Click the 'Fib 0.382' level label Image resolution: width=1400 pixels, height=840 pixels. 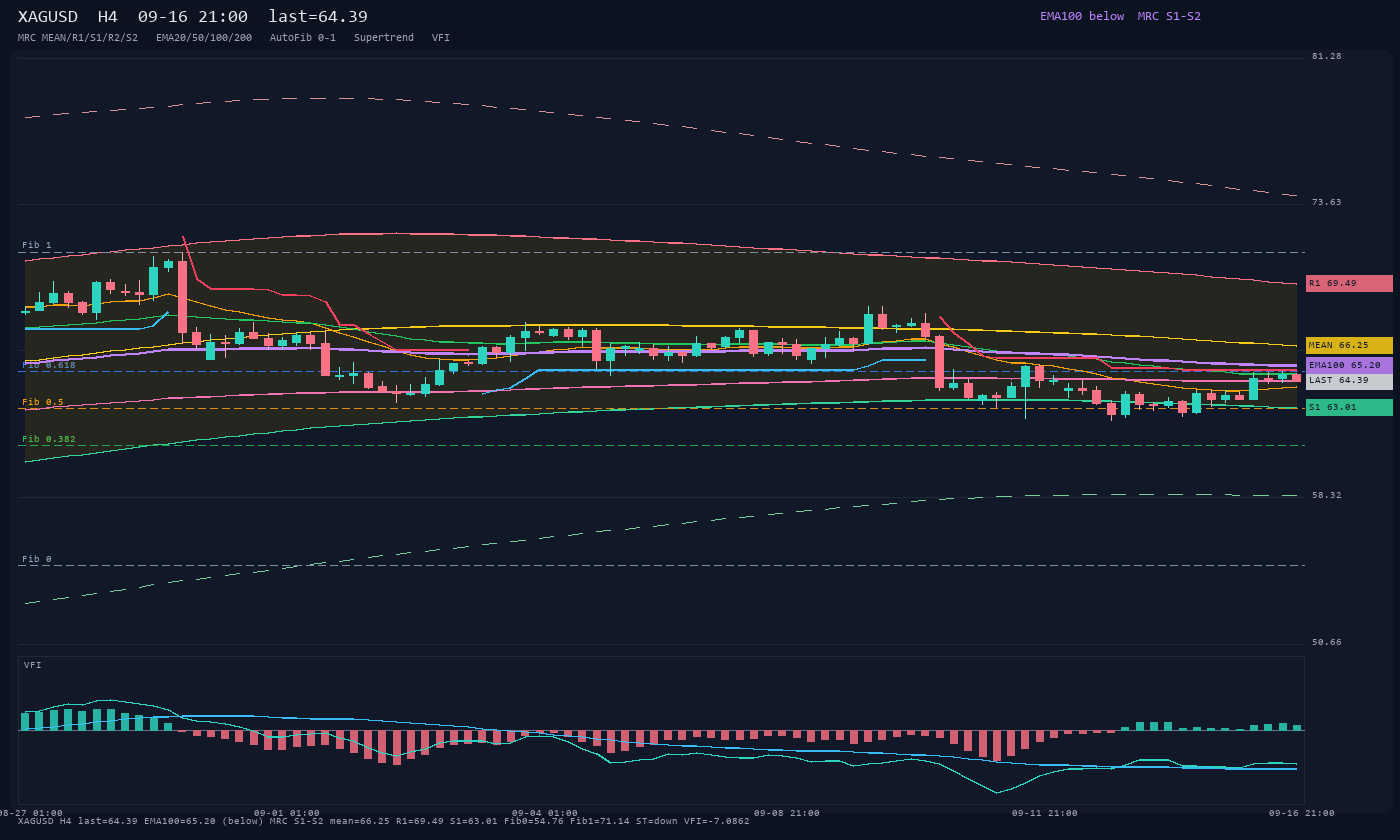click(49, 439)
